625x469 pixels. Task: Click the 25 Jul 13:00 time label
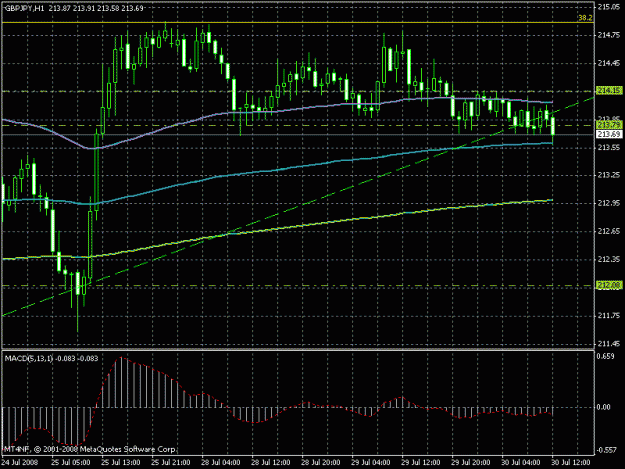121,463
